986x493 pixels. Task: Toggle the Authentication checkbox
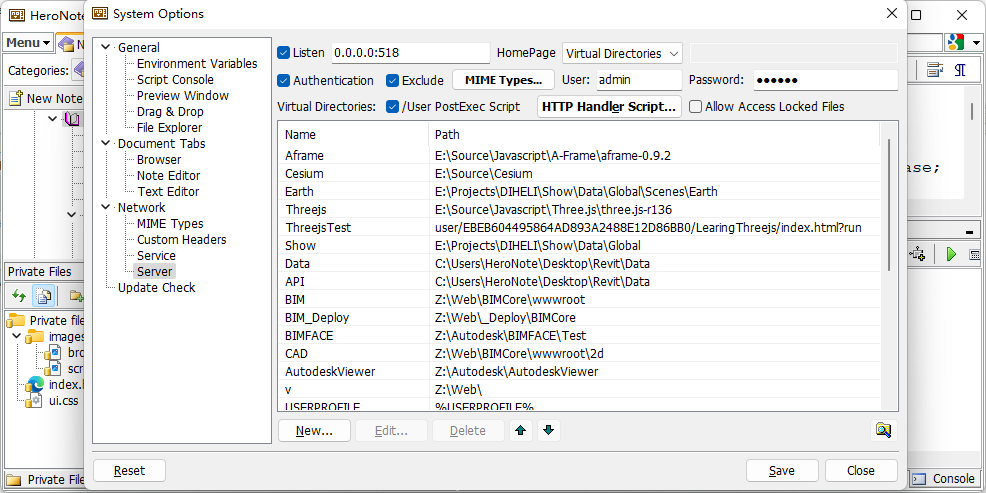click(284, 80)
